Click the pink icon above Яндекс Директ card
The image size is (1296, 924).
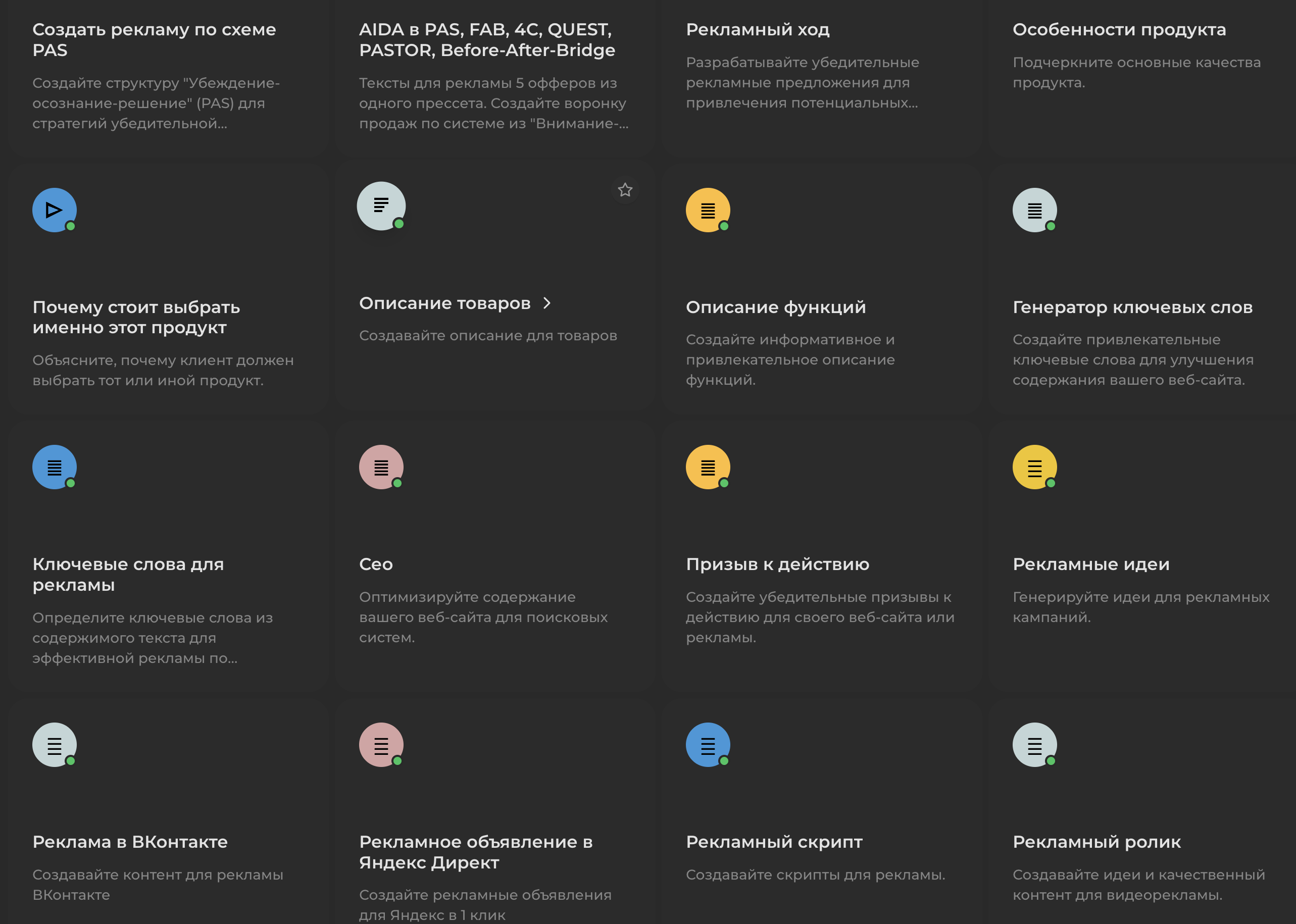coord(381,745)
